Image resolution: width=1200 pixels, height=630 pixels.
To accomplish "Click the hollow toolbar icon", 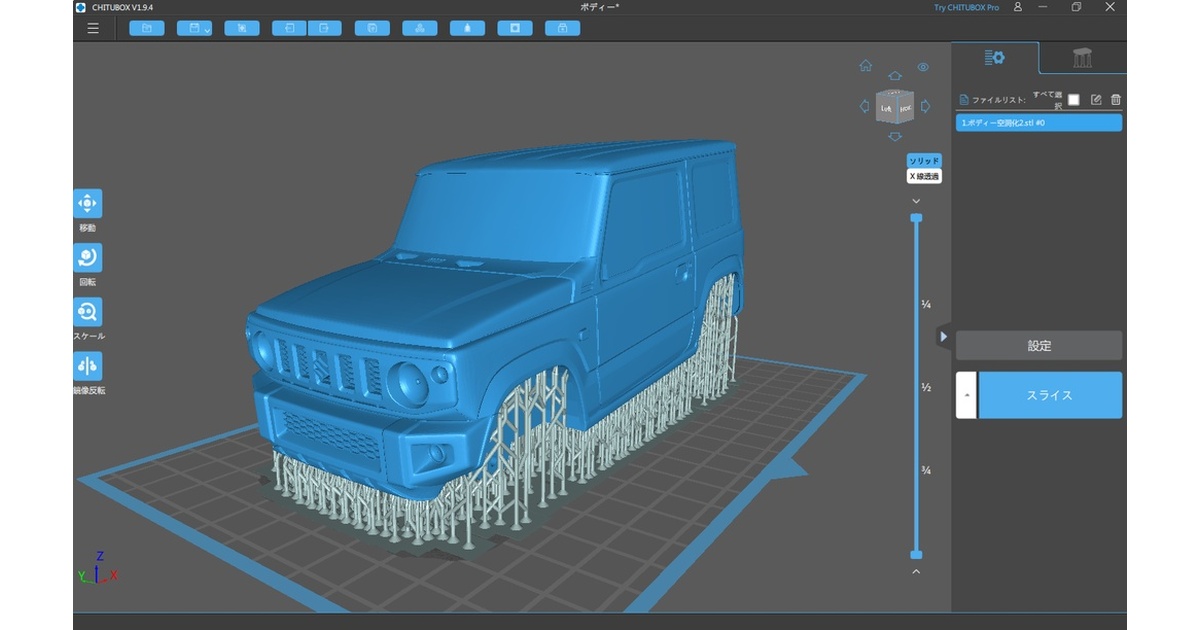I will (x=467, y=28).
